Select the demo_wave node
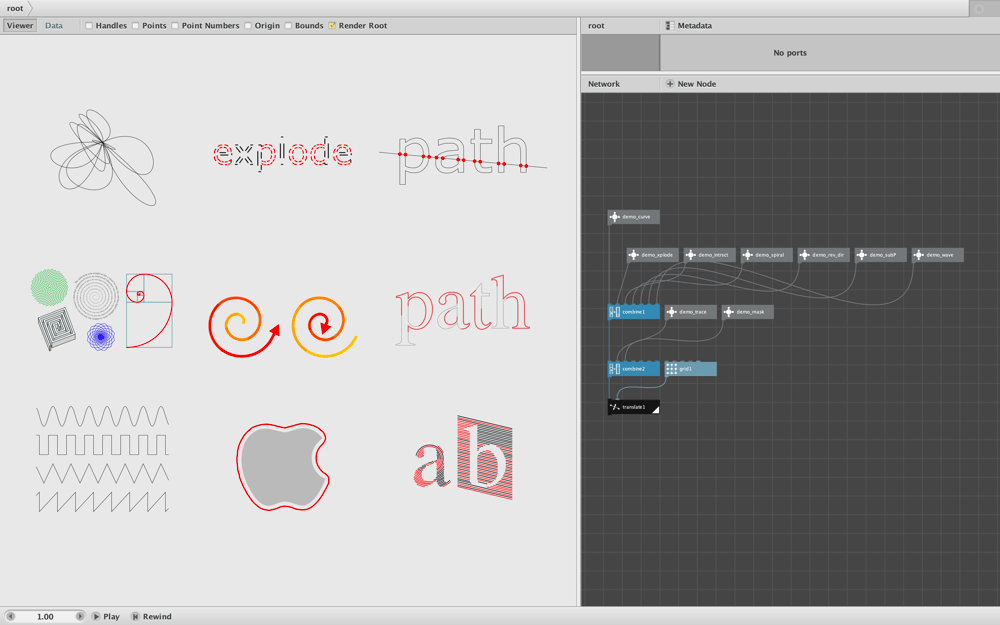Screen dimensions: 1000x625 point(938,255)
